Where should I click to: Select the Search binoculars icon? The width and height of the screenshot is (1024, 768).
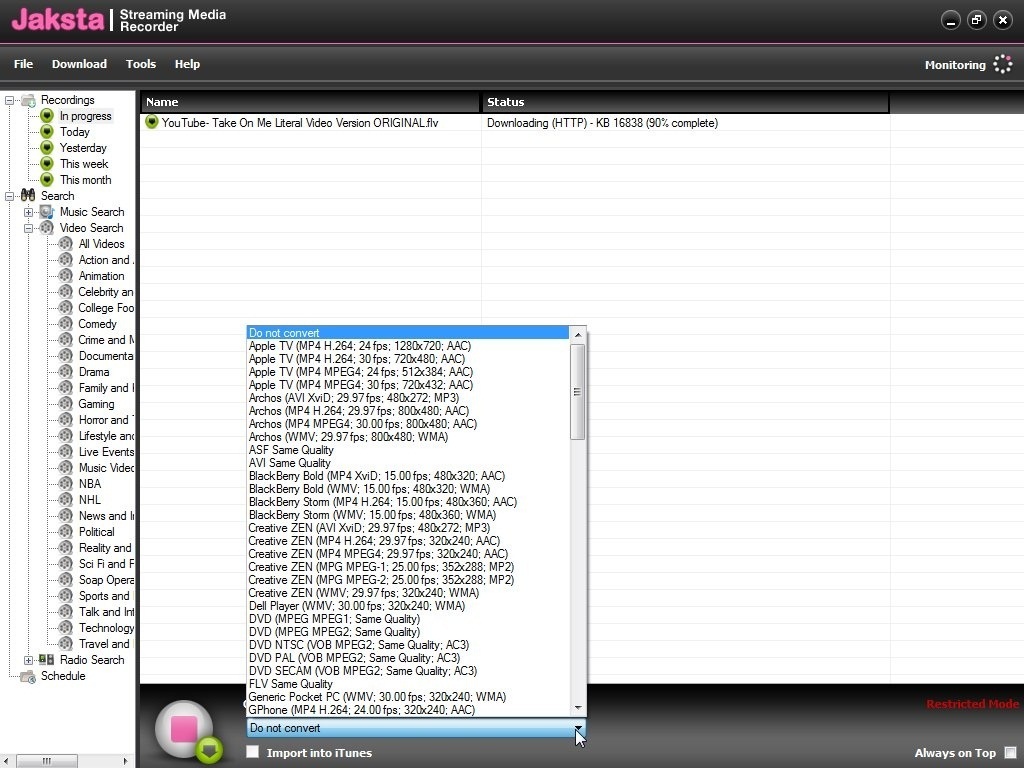point(27,195)
